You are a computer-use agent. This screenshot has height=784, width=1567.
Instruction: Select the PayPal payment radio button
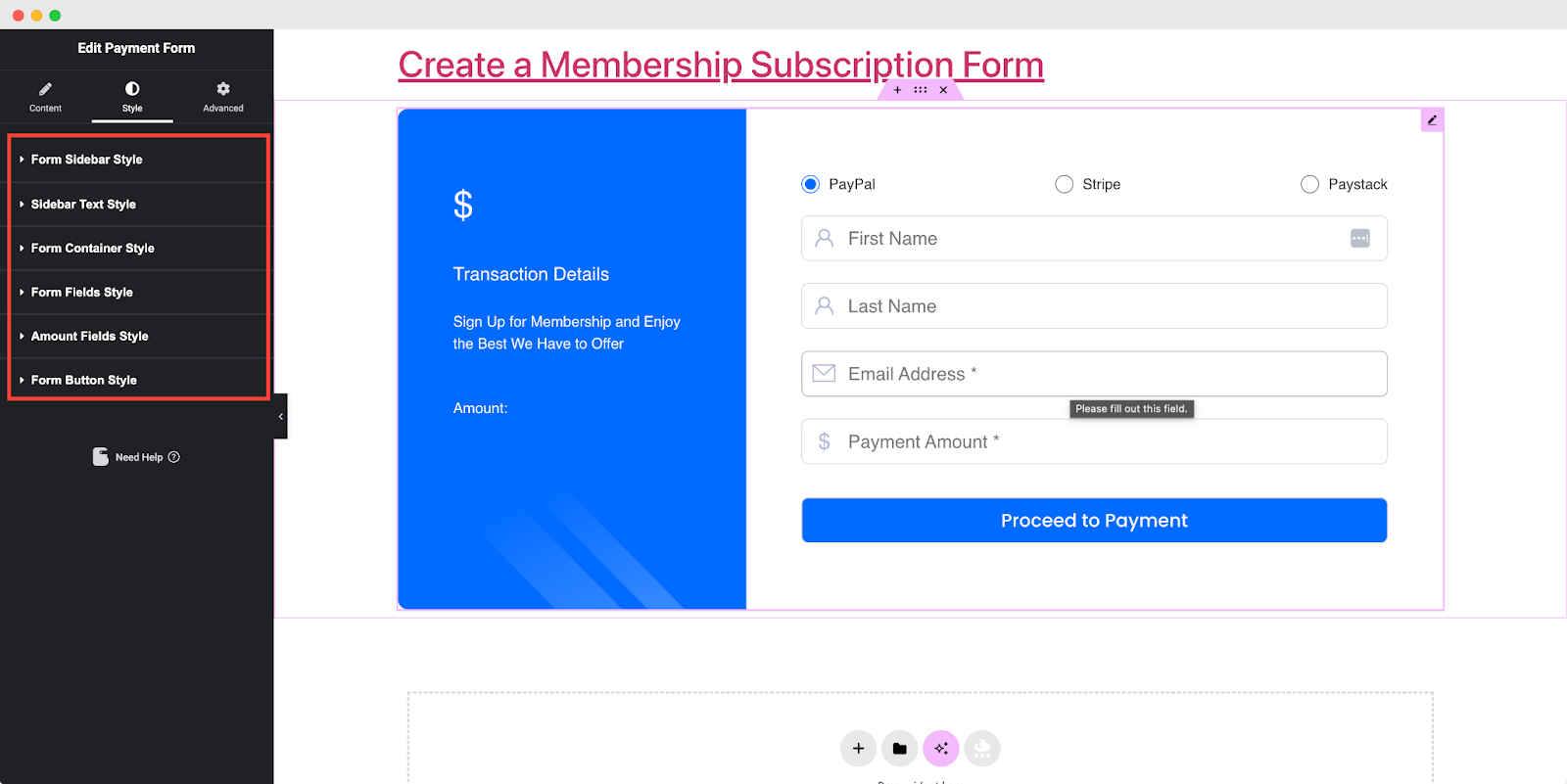(x=809, y=183)
